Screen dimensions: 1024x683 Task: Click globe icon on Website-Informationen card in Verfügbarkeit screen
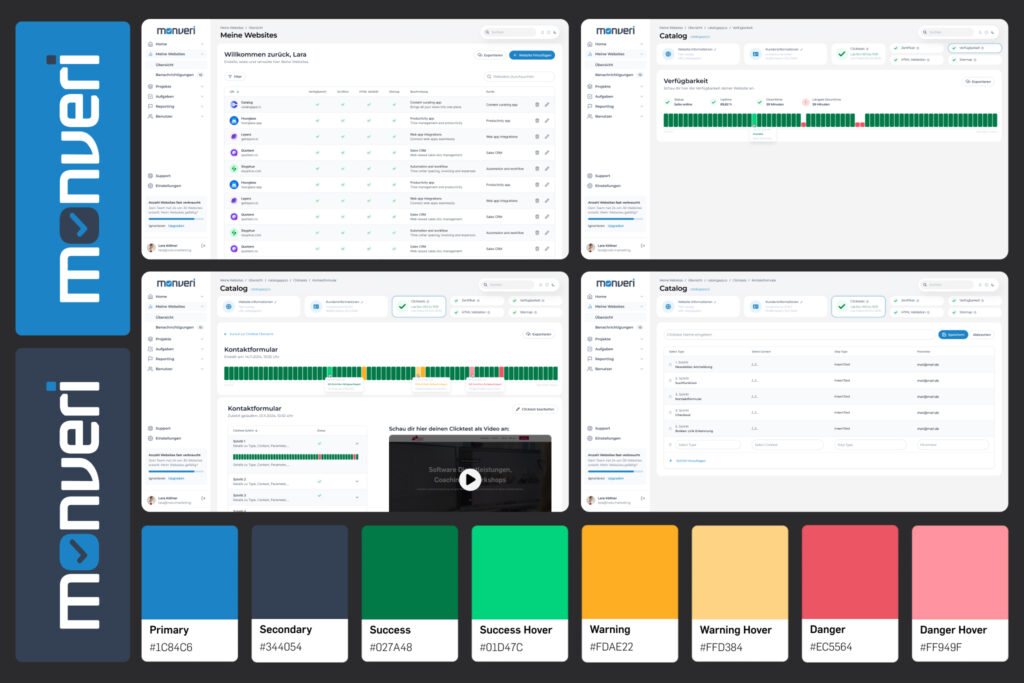668,54
